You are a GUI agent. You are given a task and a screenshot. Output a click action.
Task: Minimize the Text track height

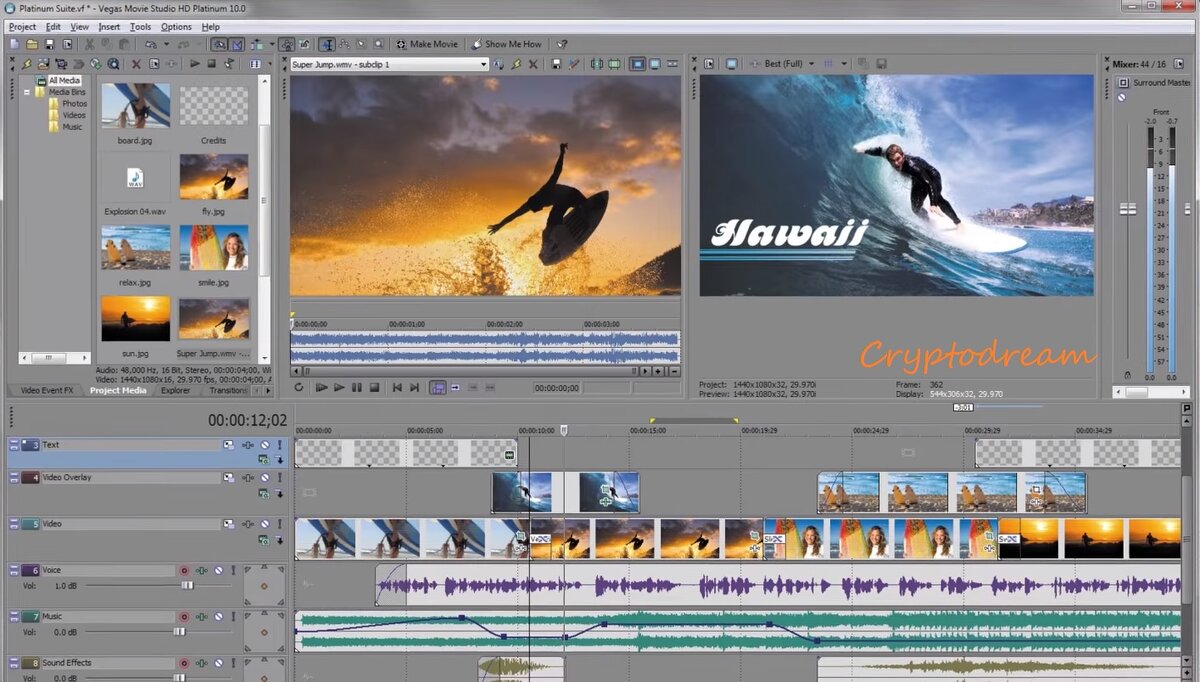click(x=14, y=443)
